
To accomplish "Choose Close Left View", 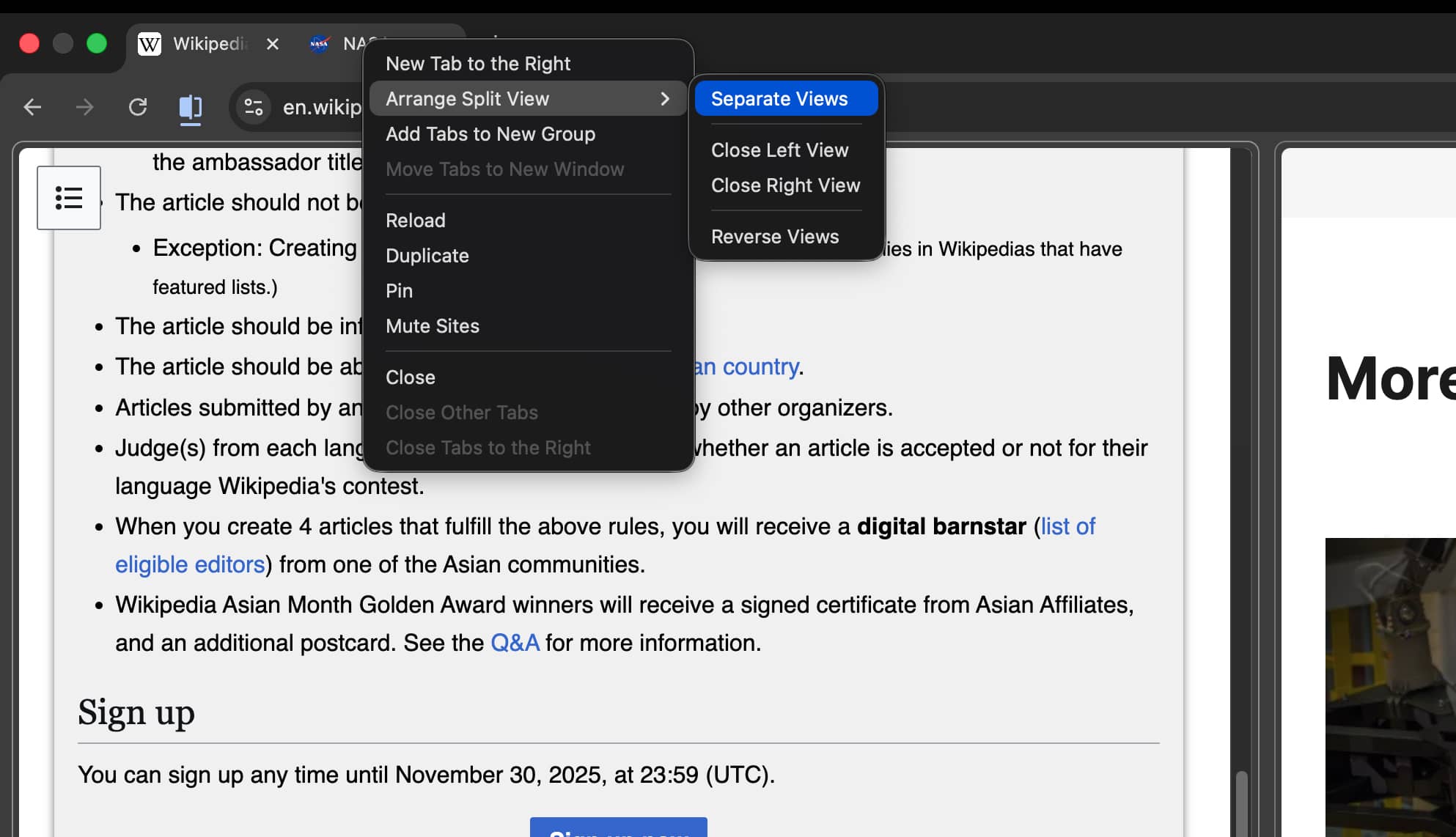I will pos(779,150).
